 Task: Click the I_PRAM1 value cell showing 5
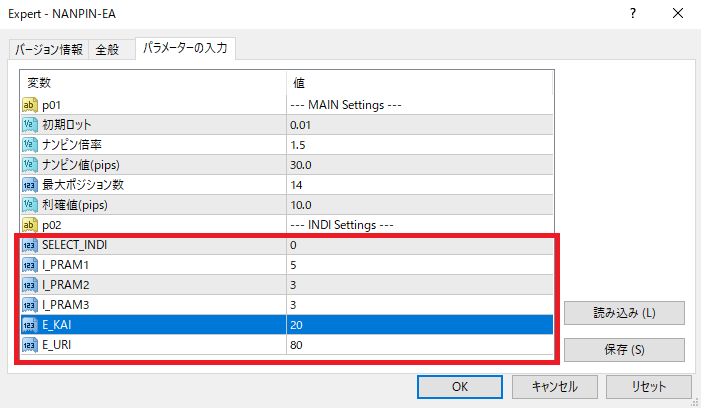click(x=420, y=265)
